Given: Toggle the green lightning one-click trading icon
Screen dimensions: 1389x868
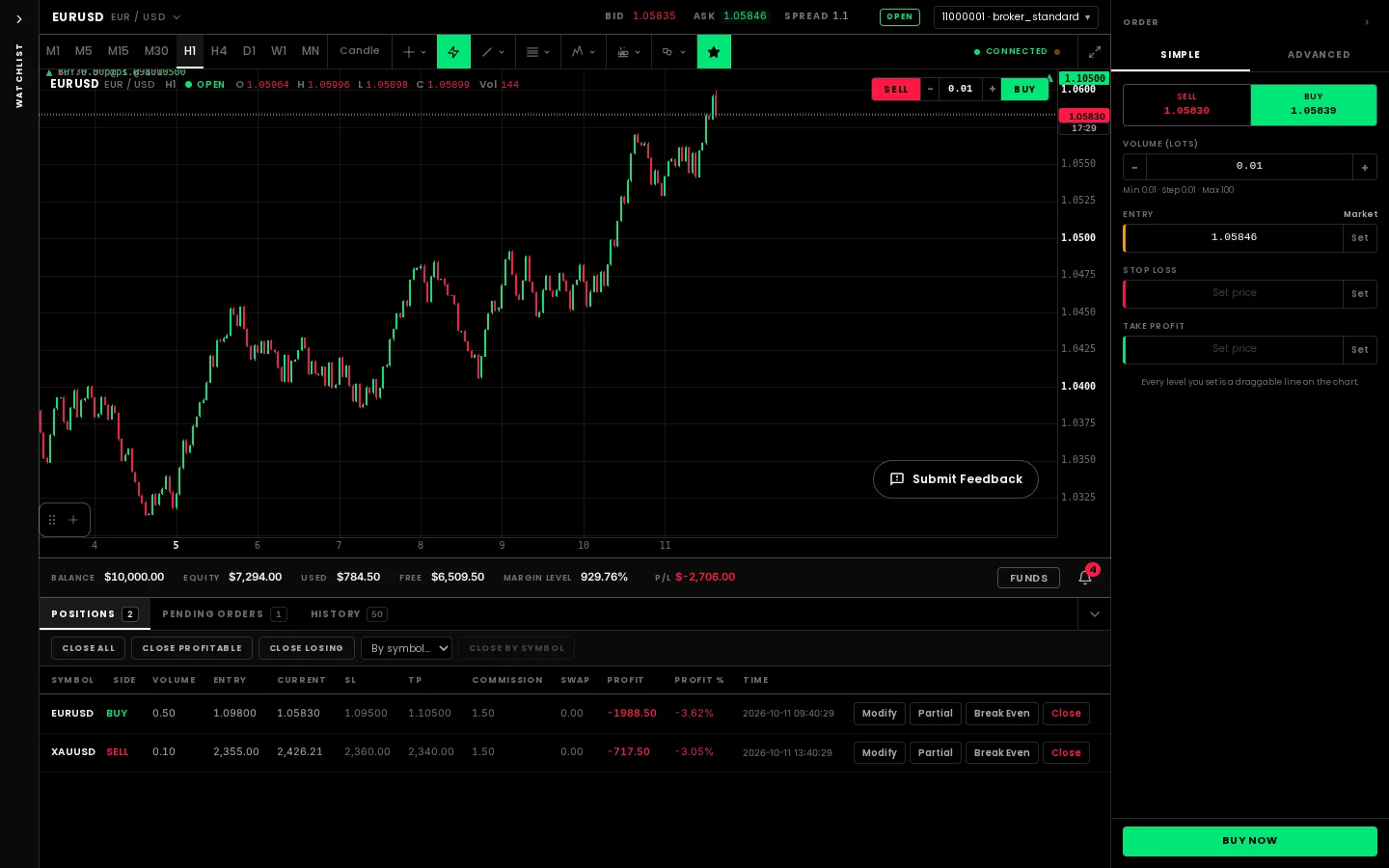Looking at the screenshot, I should coord(453,52).
